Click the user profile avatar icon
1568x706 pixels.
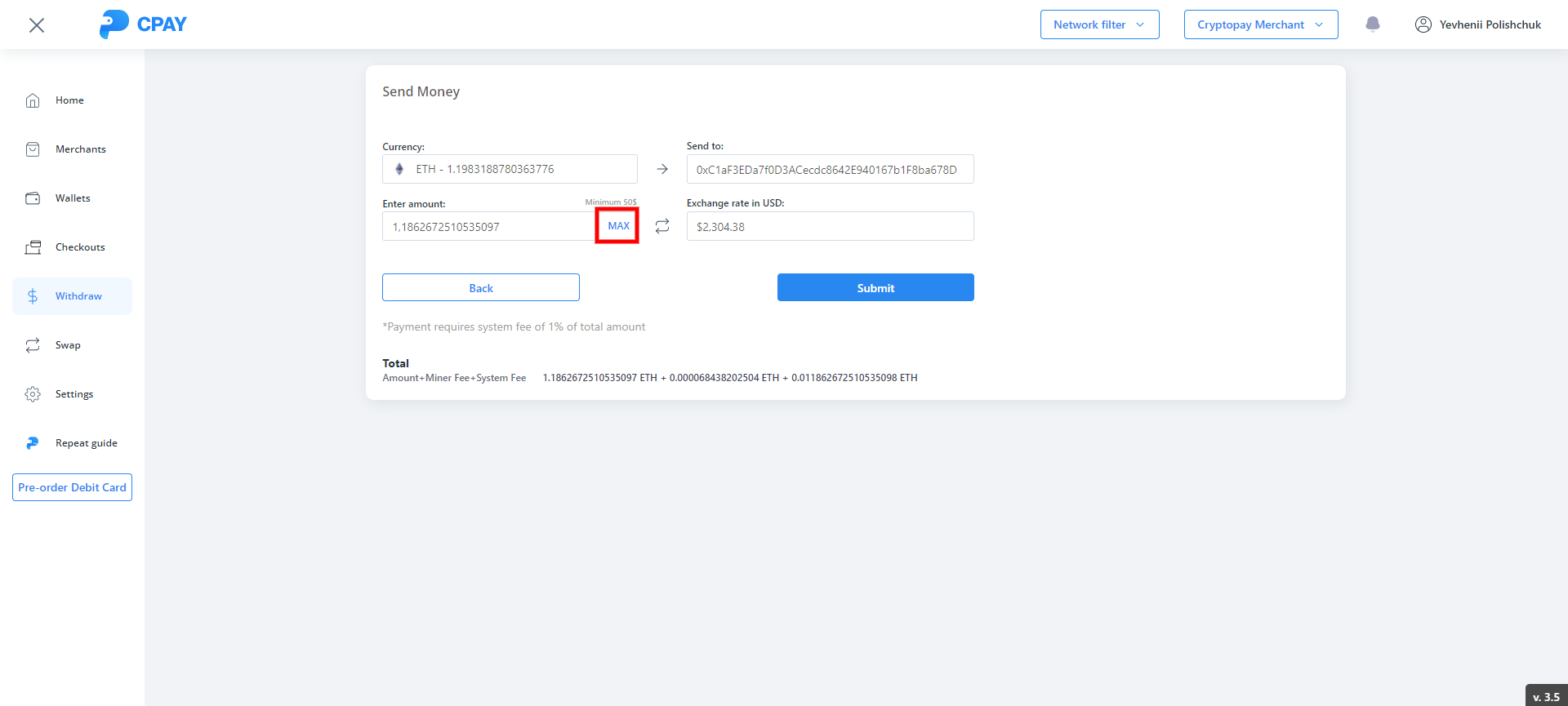tap(1423, 24)
